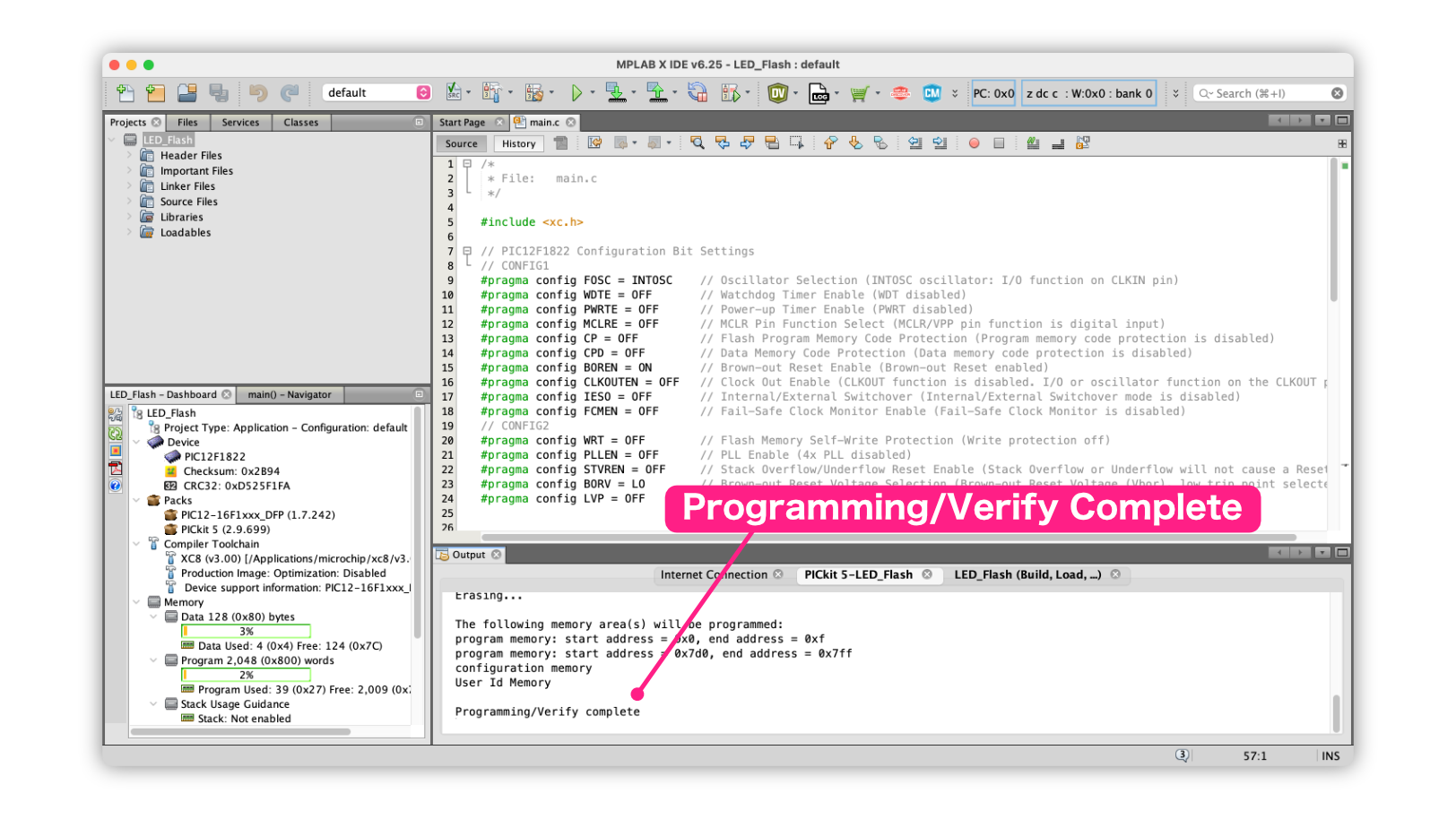Open the Run Project dropdown arrow
The image size is (1456, 819).
pyautogui.click(x=593, y=92)
